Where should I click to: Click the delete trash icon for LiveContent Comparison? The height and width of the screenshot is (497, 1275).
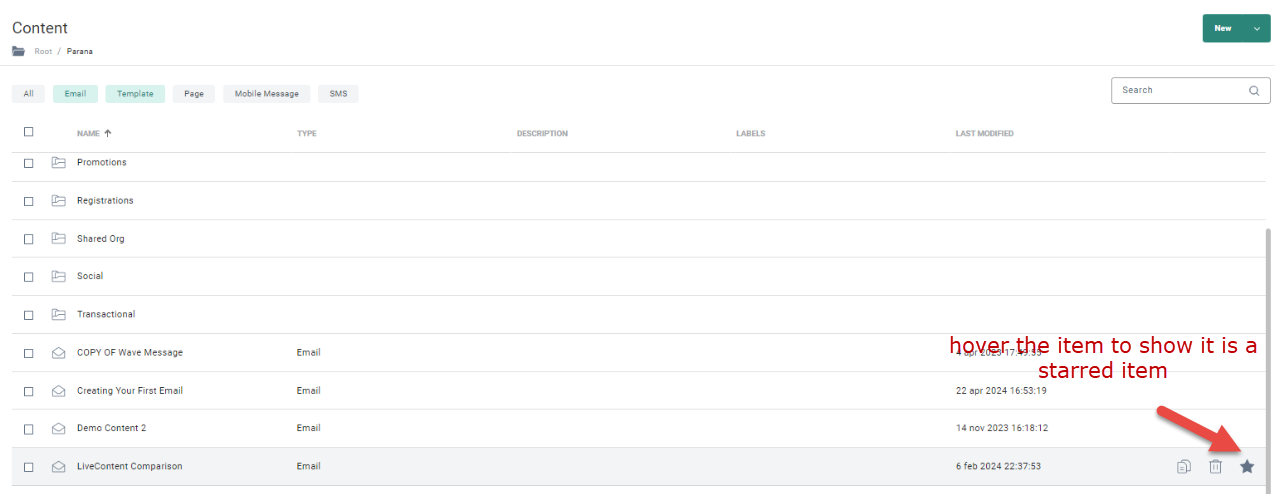point(1215,466)
